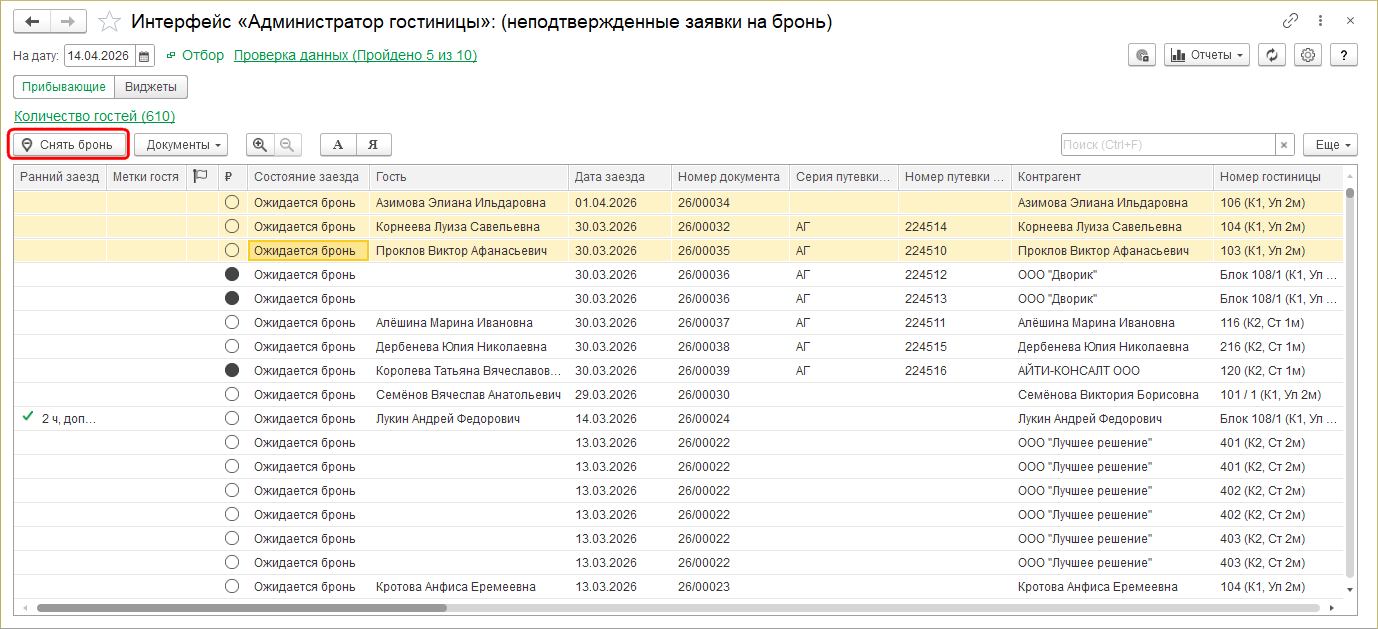Refresh the list with the circular arrows icon
The width and height of the screenshot is (1378, 629).
[1272, 55]
